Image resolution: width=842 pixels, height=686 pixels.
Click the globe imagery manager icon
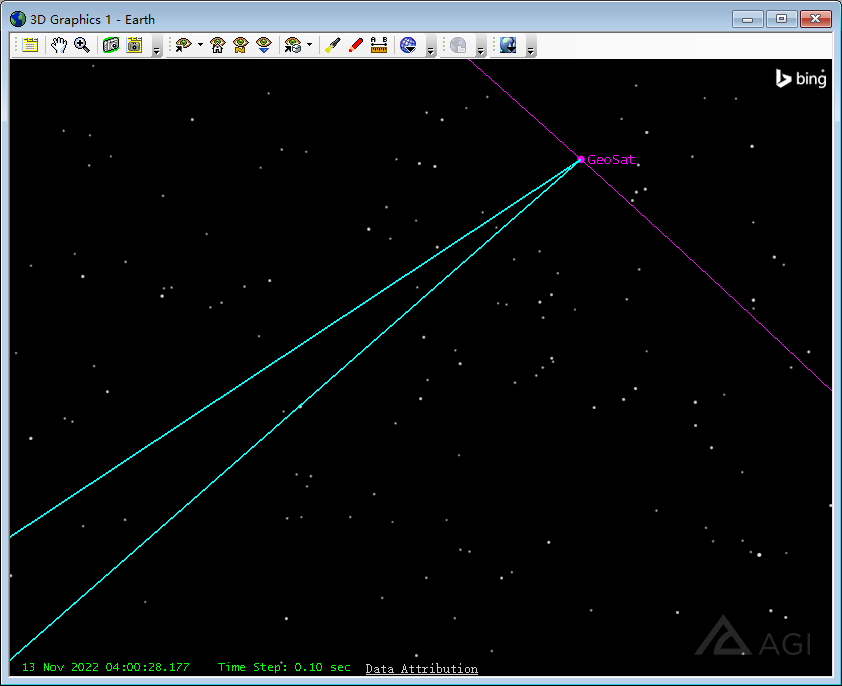coord(408,45)
